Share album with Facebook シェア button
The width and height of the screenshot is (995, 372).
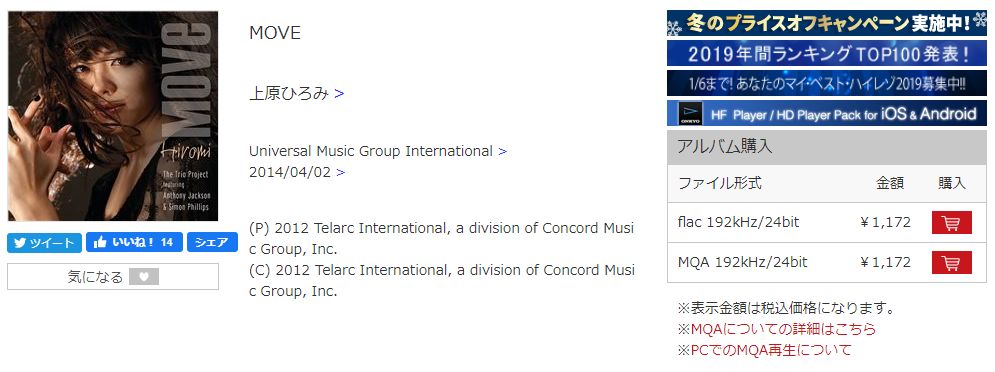(x=212, y=242)
